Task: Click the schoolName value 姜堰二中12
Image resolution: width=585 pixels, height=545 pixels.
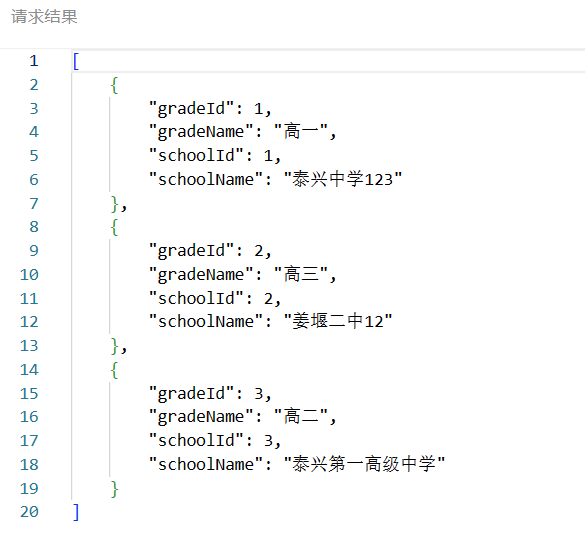Action: point(338,322)
